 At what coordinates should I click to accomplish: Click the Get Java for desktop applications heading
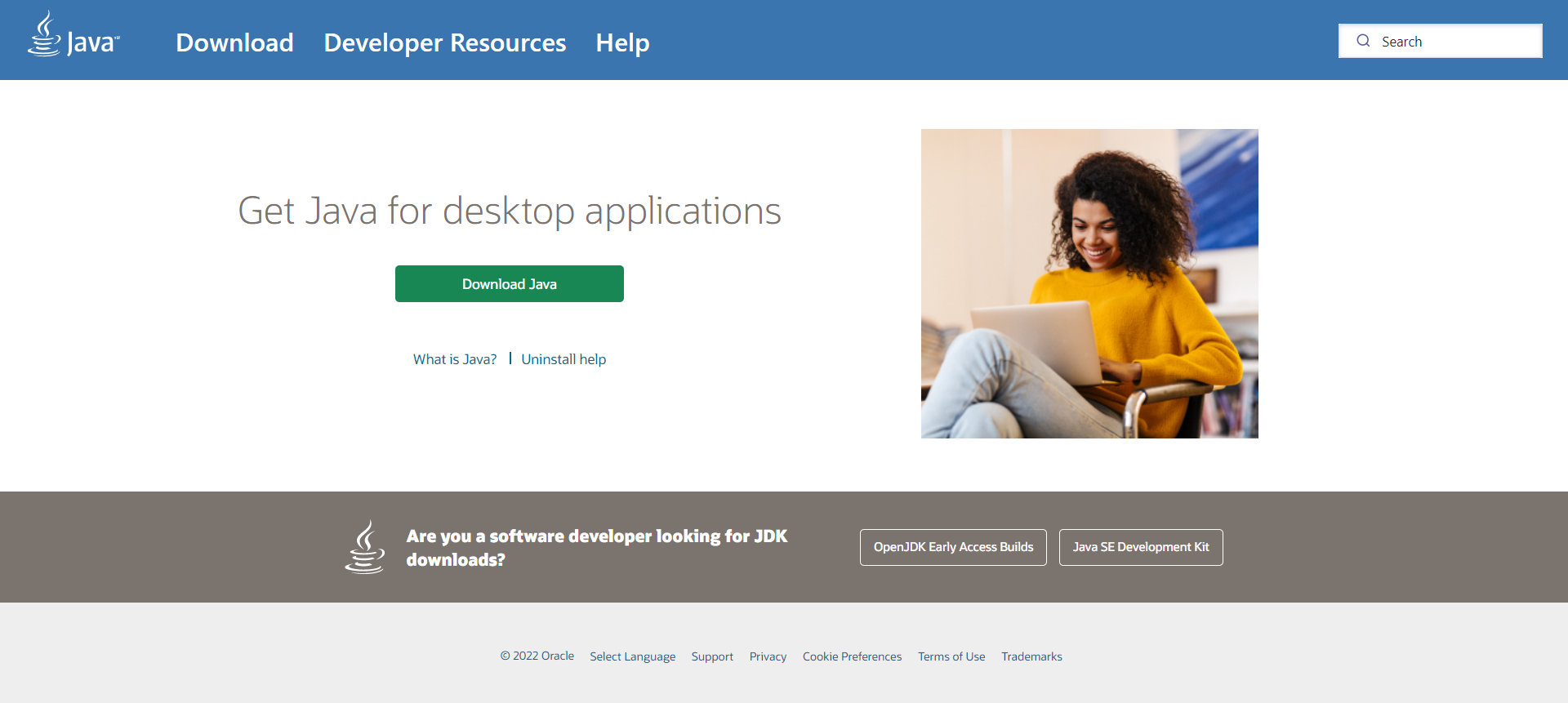click(x=510, y=211)
